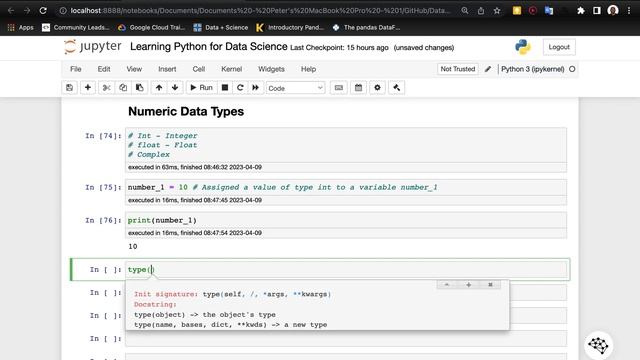Interrupt the kernel with the stop icon
Image resolution: width=640 pixels, height=360 pixels.
(x=224, y=88)
